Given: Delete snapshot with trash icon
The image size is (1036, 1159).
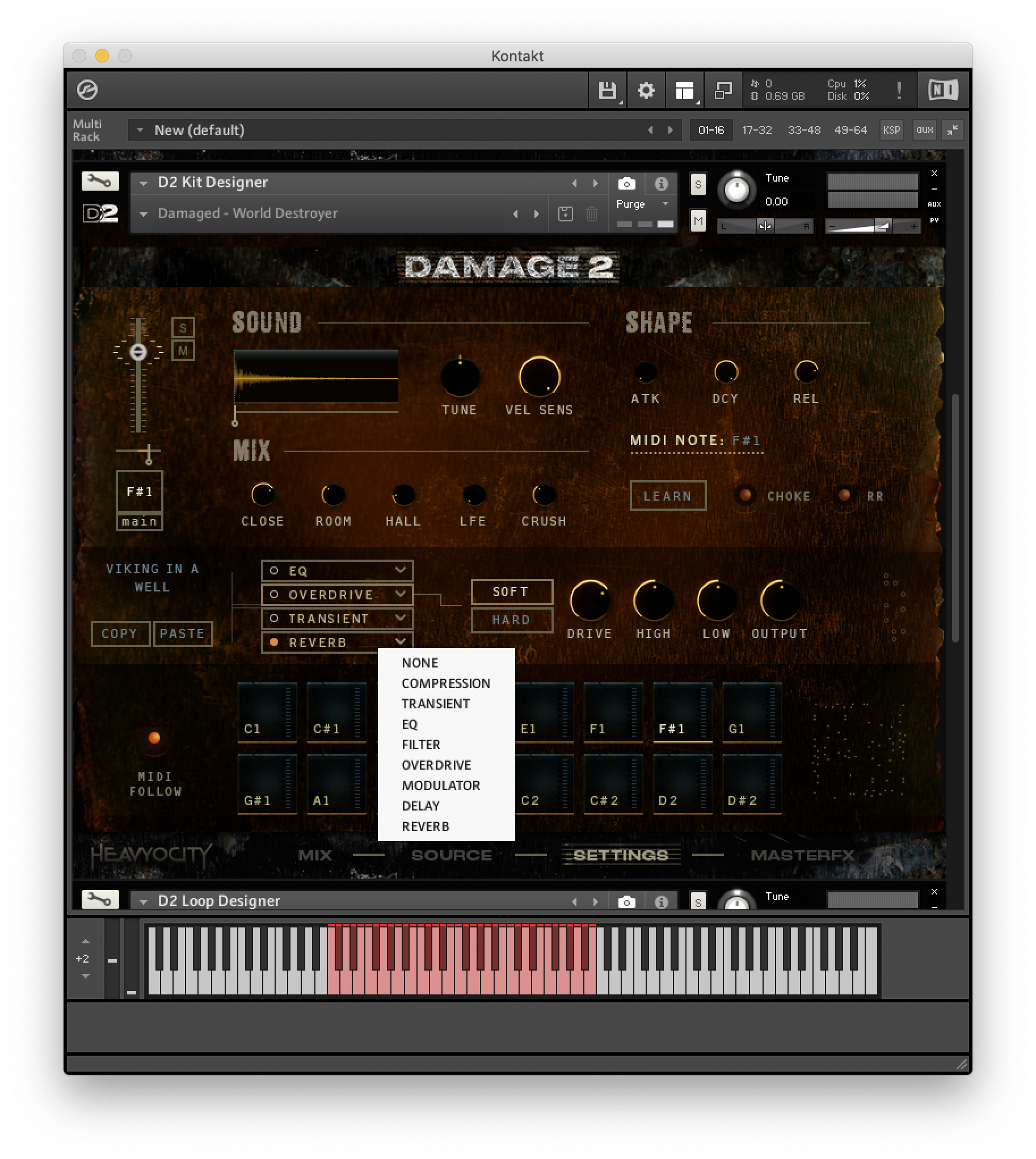Looking at the screenshot, I should pos(591,214).
